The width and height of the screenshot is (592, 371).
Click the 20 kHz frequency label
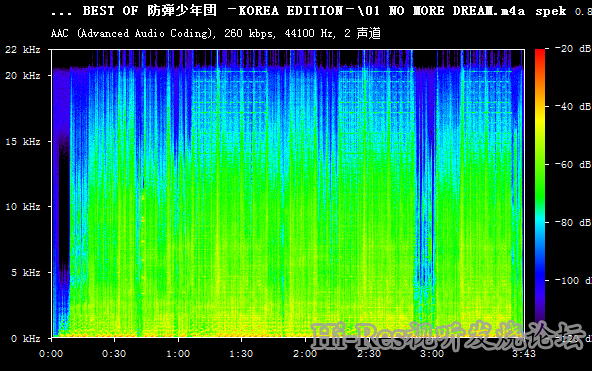point(23,75)
